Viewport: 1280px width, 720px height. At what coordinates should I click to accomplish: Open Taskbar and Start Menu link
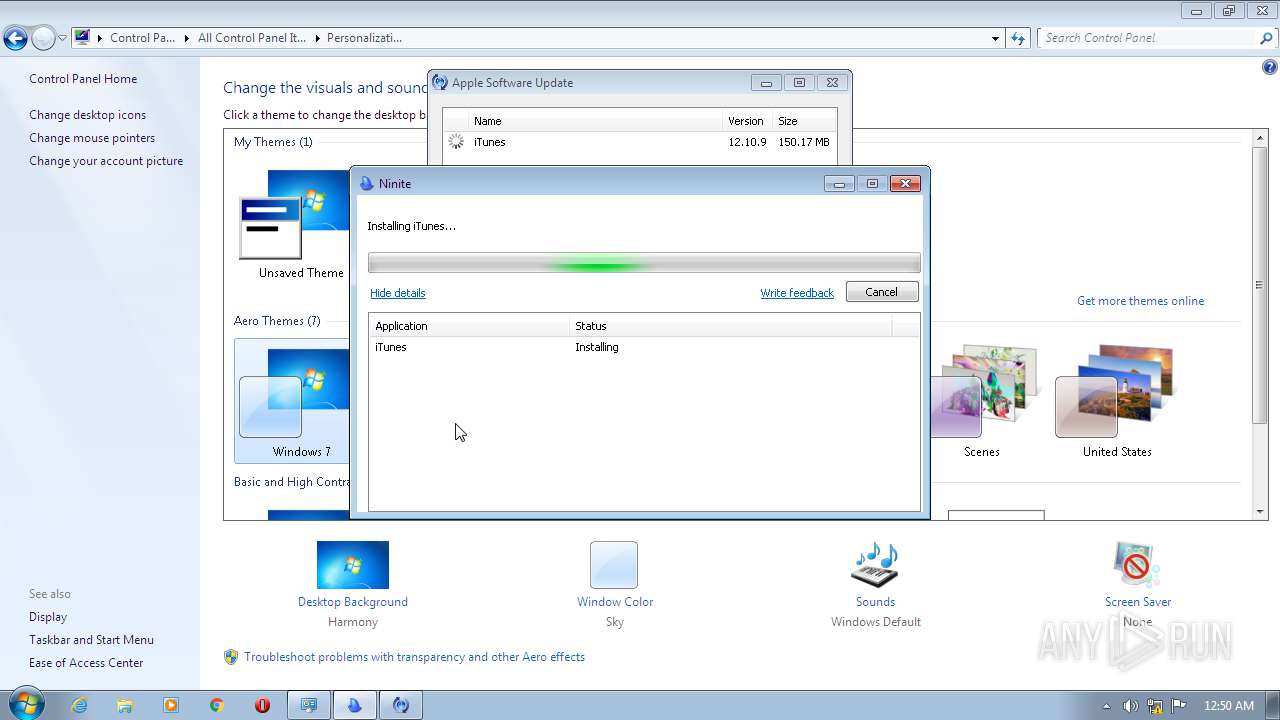91,640
